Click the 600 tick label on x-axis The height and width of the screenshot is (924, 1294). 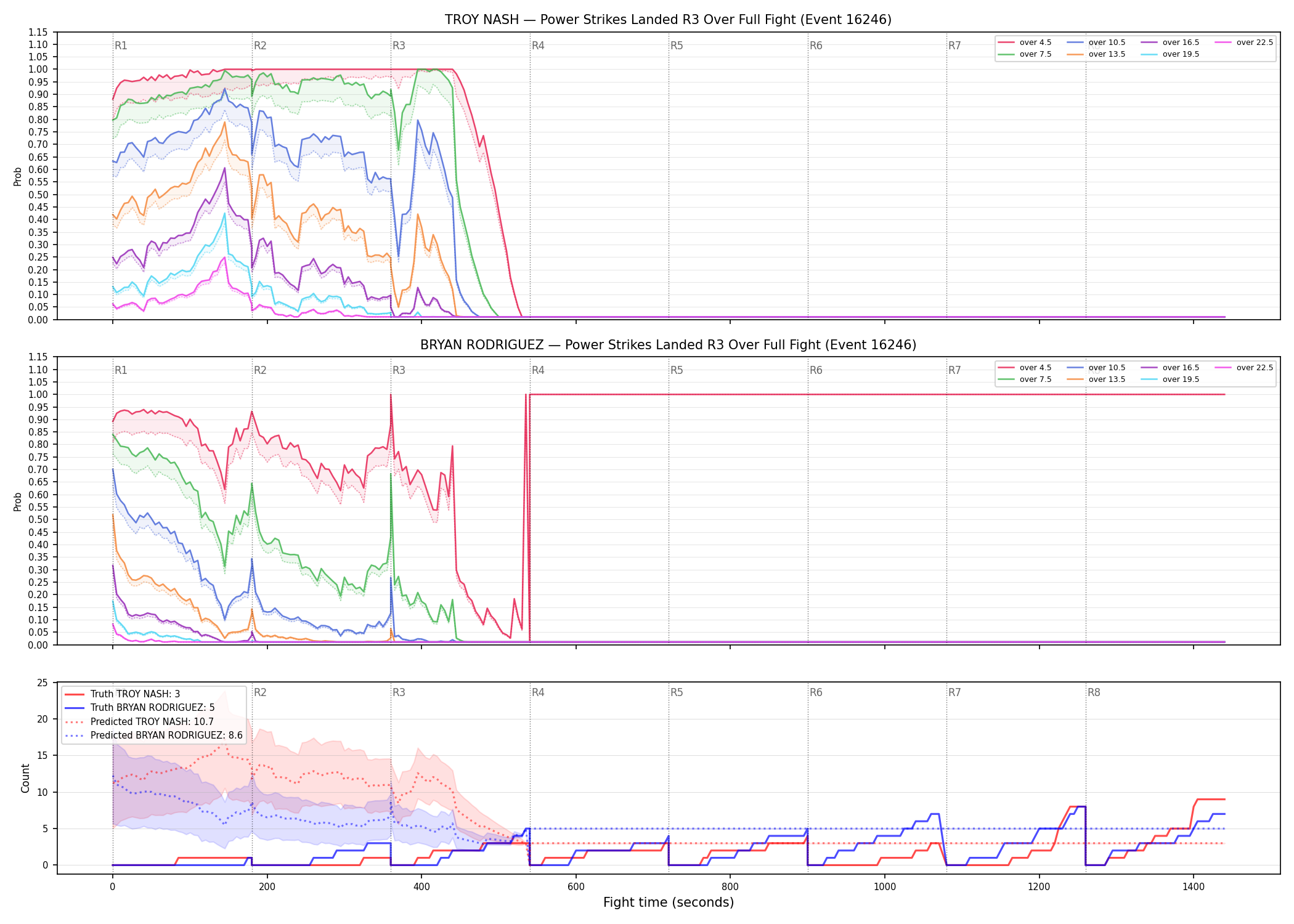point(576,887)
